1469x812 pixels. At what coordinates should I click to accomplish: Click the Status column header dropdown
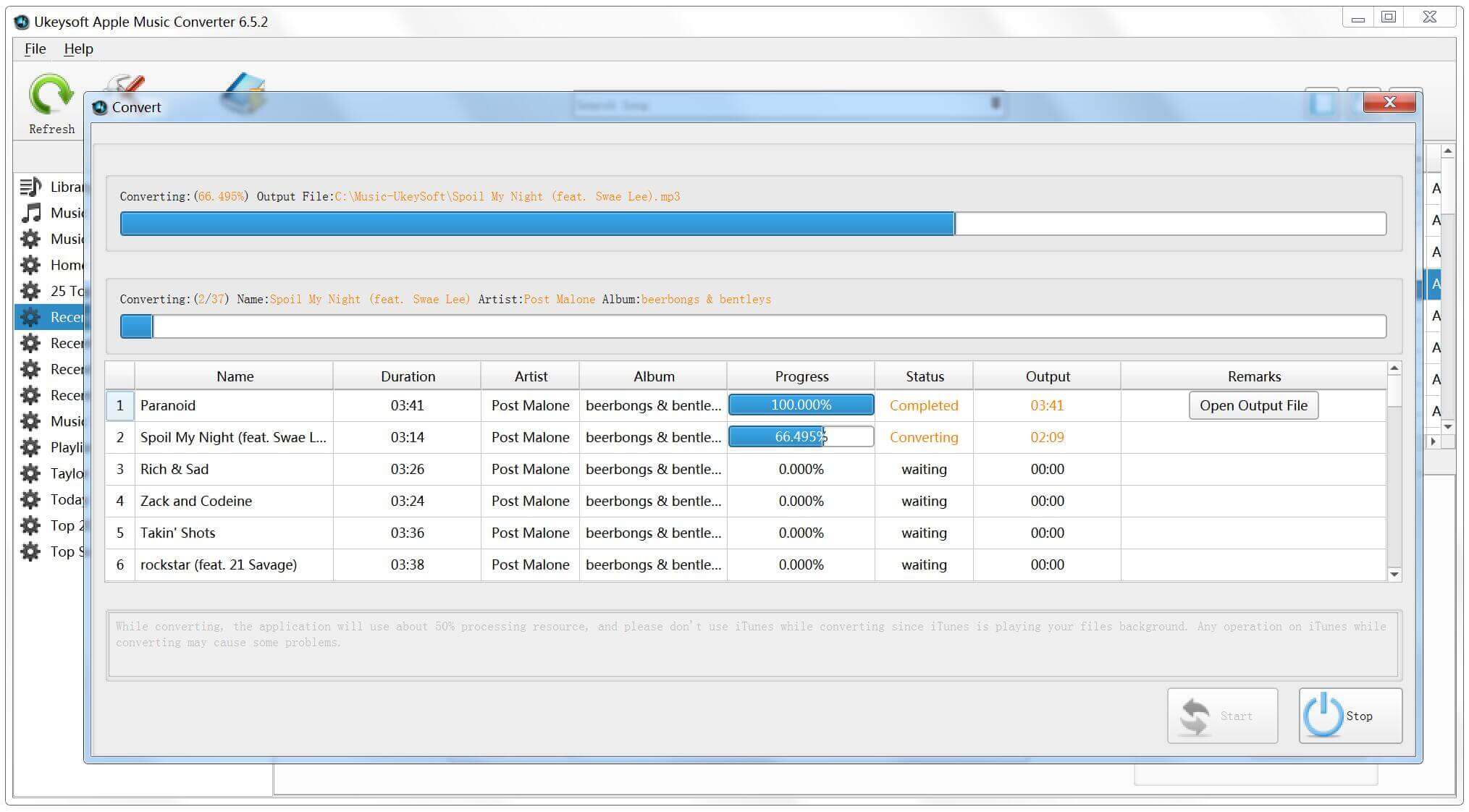pos(923,376)
